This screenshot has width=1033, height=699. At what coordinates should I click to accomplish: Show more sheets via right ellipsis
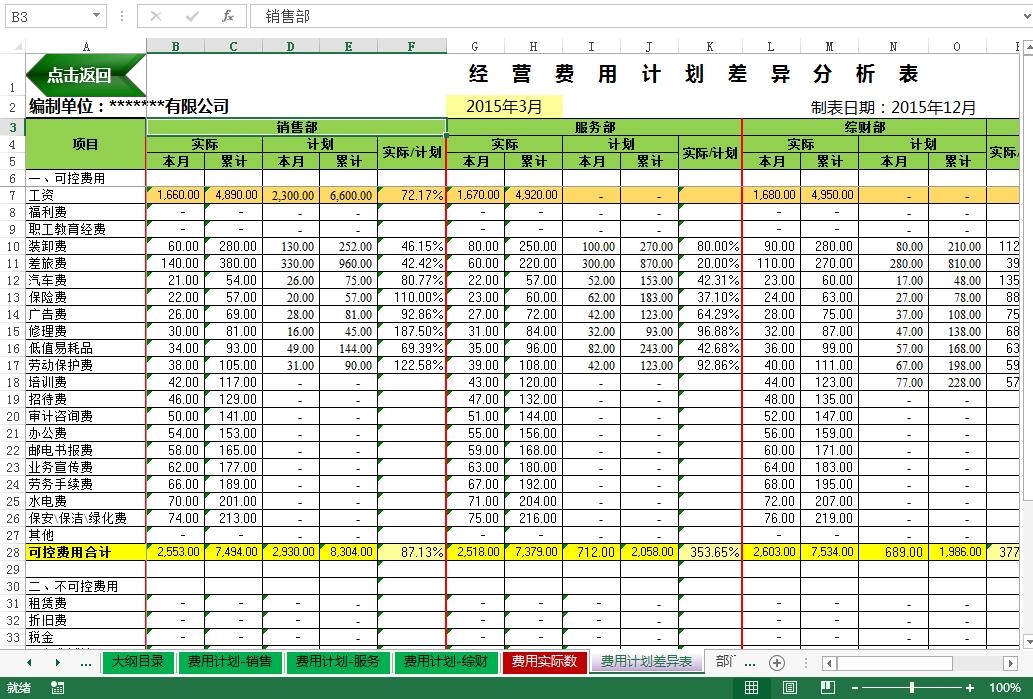749,662
